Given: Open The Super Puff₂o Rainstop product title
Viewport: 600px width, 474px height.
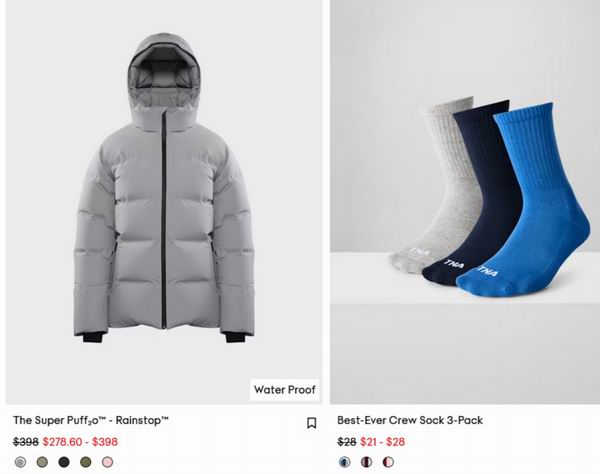Looking at the screenshot, I should pos(91,420).
